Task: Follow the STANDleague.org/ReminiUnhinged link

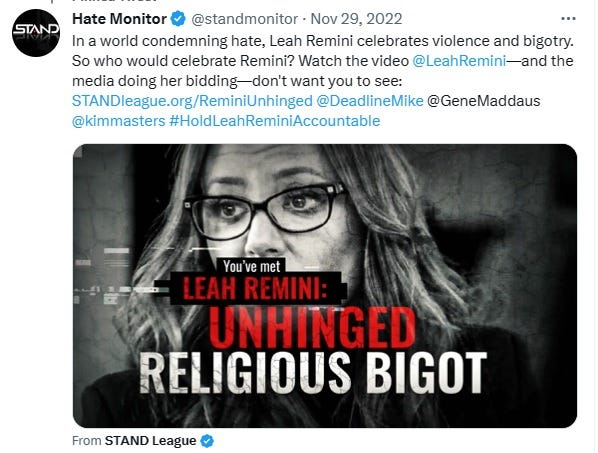Action: pos(192,101)
